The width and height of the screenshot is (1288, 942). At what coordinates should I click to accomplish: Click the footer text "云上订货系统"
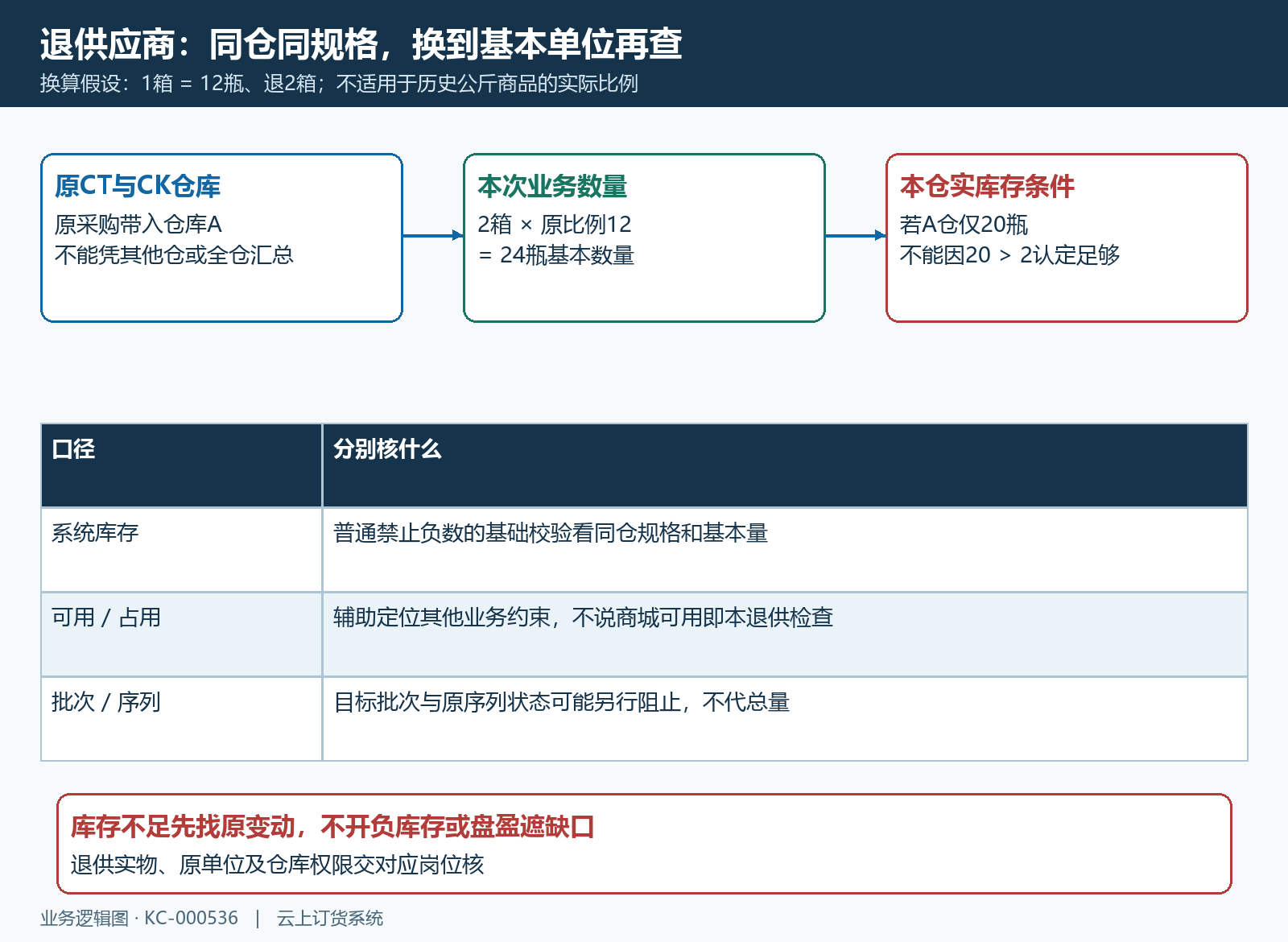tap(330, 918)
